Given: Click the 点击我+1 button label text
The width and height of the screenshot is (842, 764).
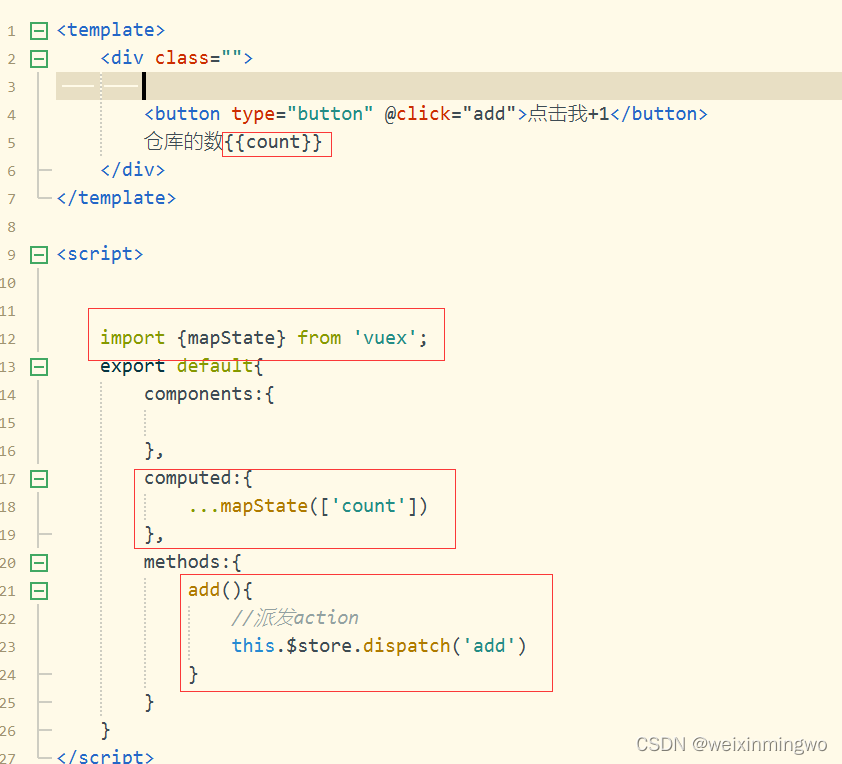Looking at the screenshot, I should [x=569, y=114].
